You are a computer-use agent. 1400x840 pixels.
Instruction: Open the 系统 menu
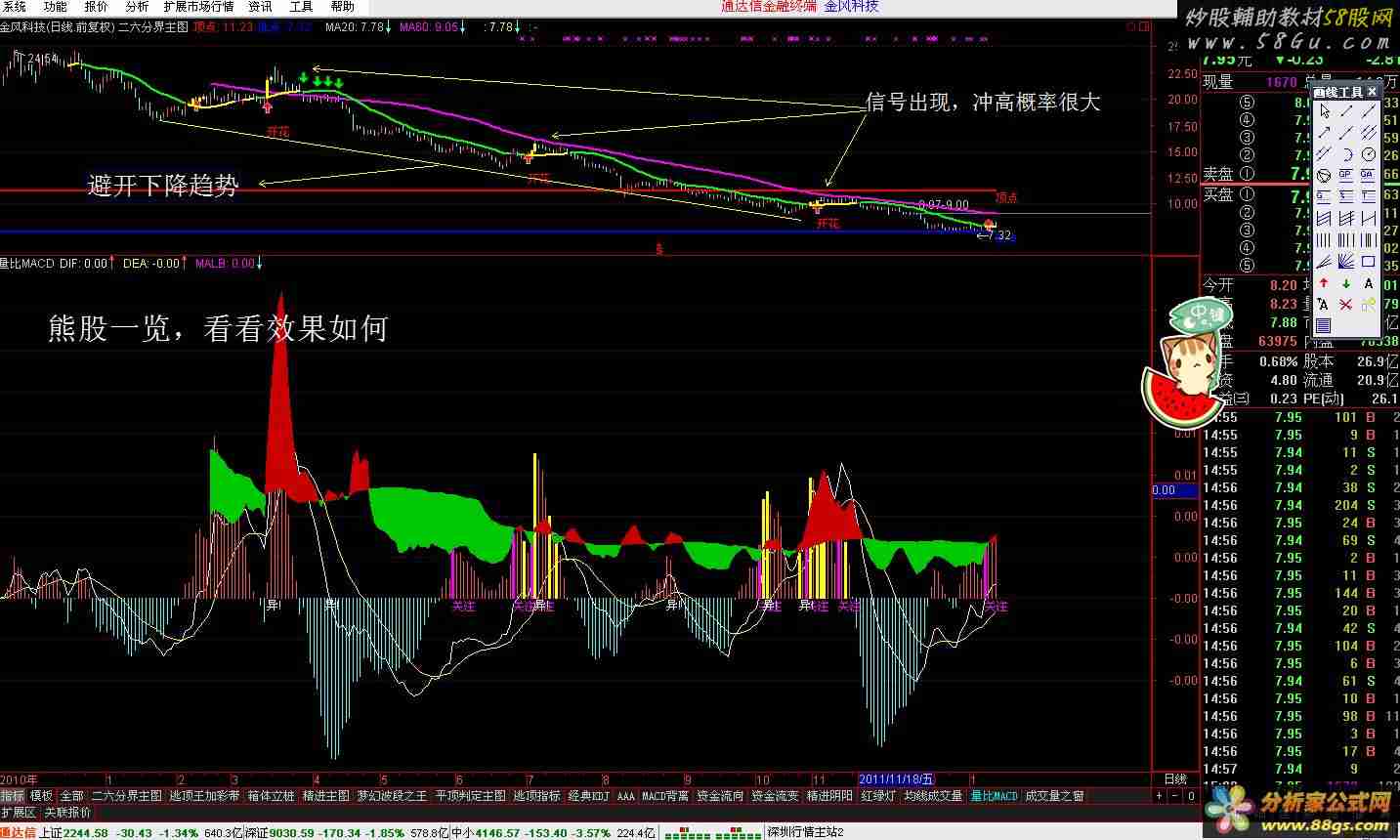(14, 6)
